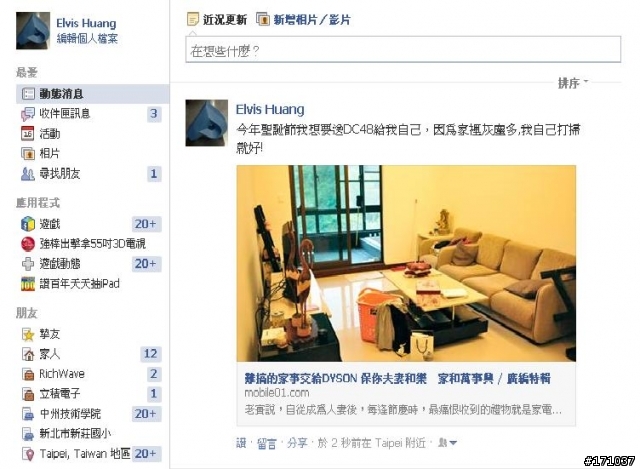
Task: Click the 遊戲動態 gamepad icon
Action: coord(28,264)
